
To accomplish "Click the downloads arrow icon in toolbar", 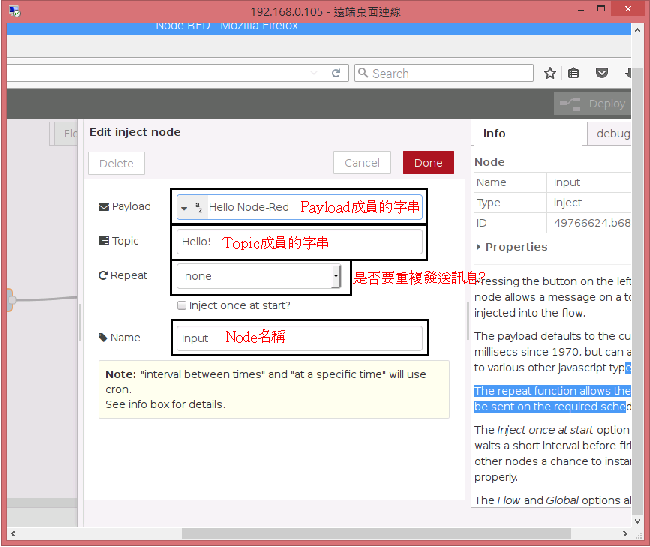I will (x=628, y=73).
